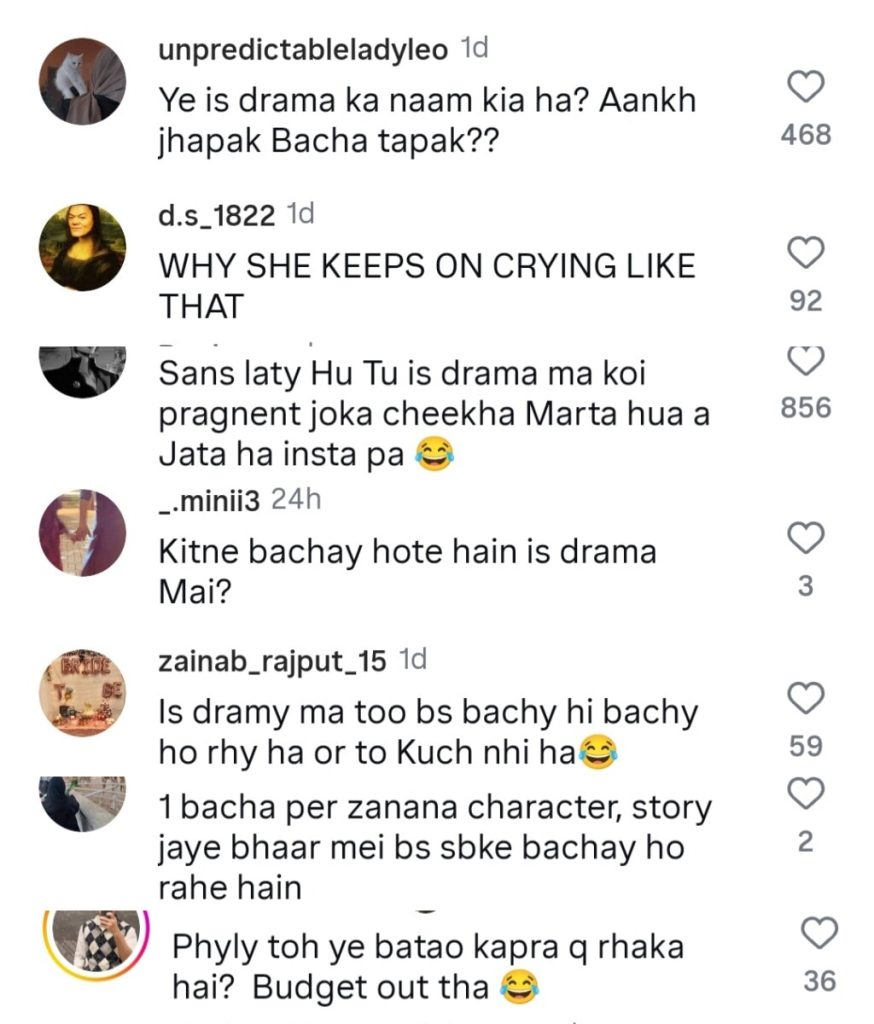Heart the '1 bacha per zanana' comment

pyautogui.click(x=806, y=794)
